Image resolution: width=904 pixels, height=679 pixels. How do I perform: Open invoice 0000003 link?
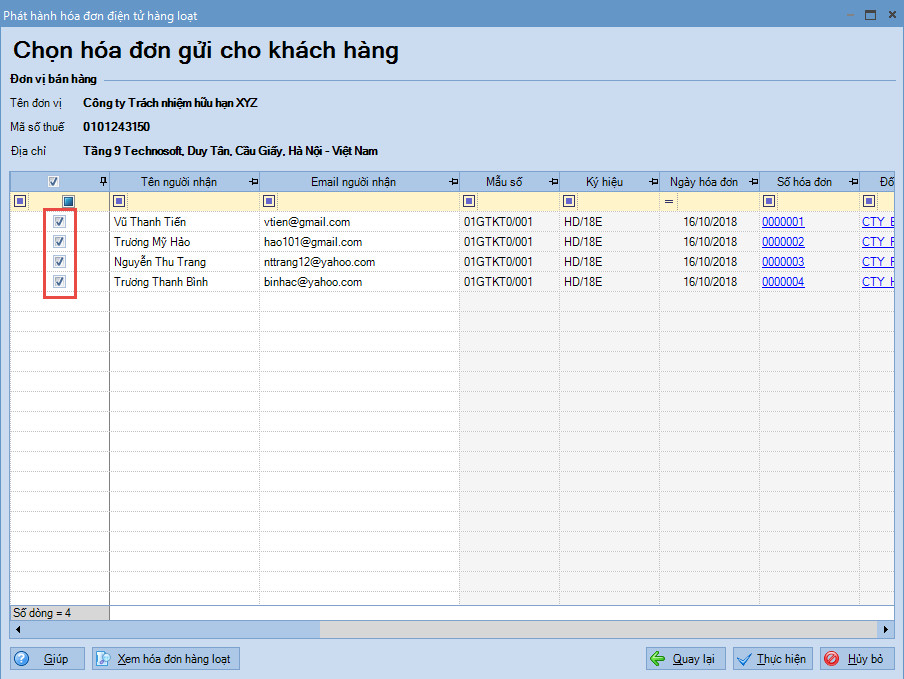click(783, 262)
